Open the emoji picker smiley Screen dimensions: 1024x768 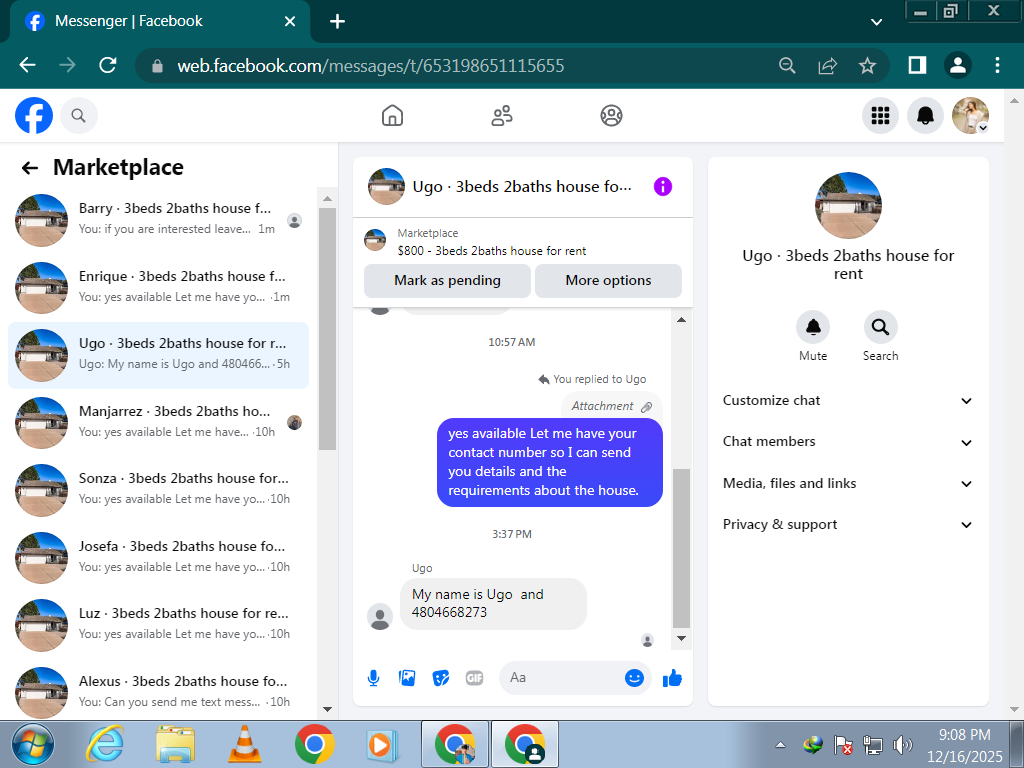634,678
